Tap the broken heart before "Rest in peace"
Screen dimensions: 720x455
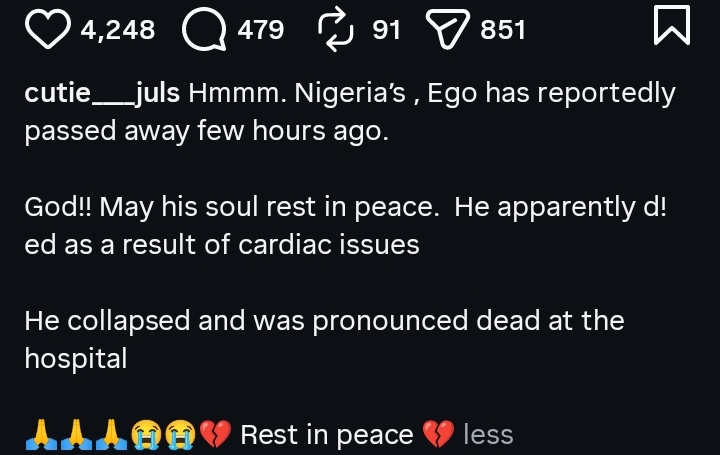tap(211, 435)
